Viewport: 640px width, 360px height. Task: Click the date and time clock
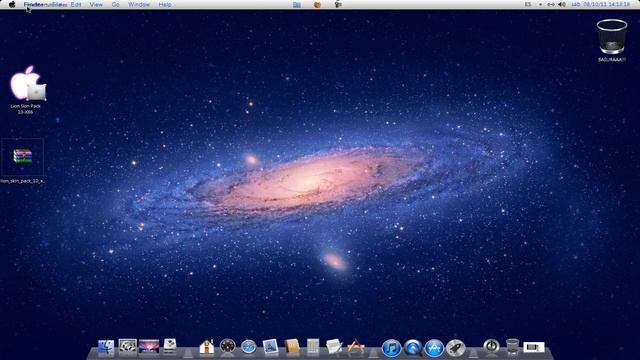[x=600, y=4]
